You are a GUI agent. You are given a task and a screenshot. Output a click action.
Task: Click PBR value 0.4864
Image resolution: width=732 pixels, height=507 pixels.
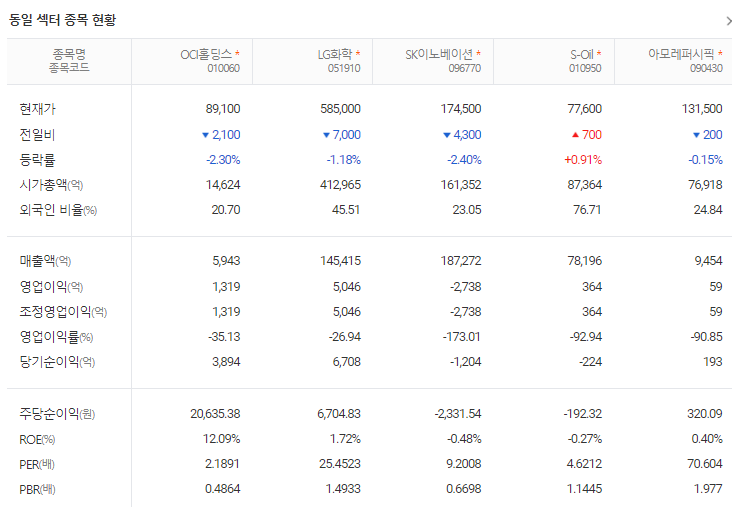223,489
